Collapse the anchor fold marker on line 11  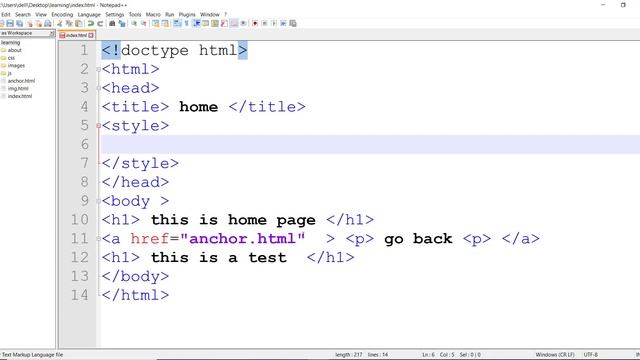[98, 238]
